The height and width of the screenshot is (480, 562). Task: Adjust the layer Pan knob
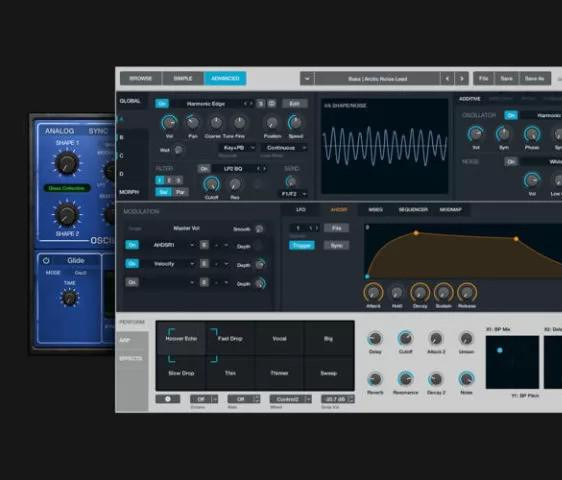point(193,123)
